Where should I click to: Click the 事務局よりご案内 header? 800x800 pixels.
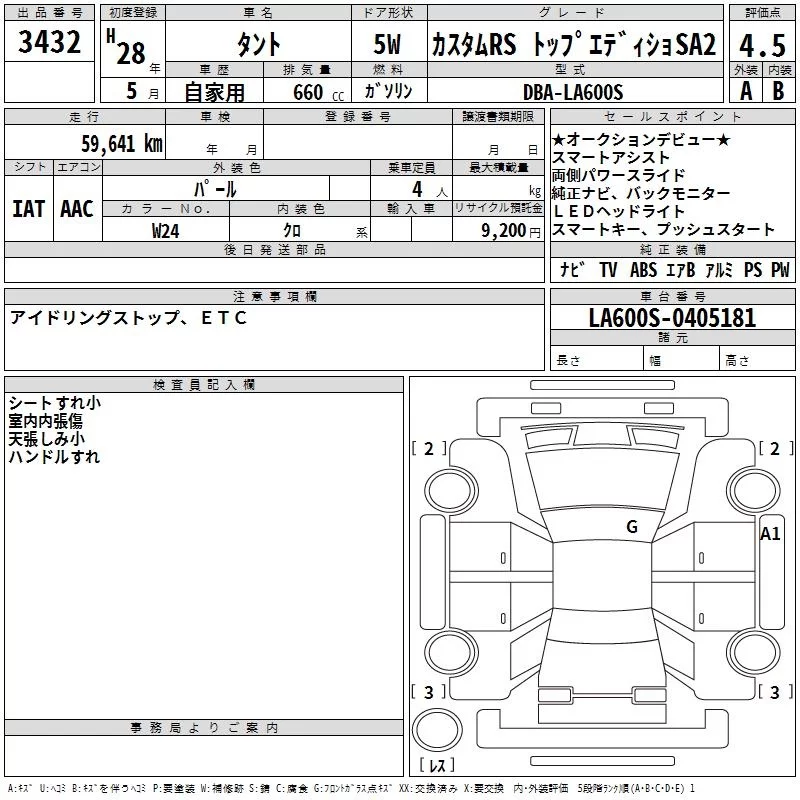pos(204,728)
